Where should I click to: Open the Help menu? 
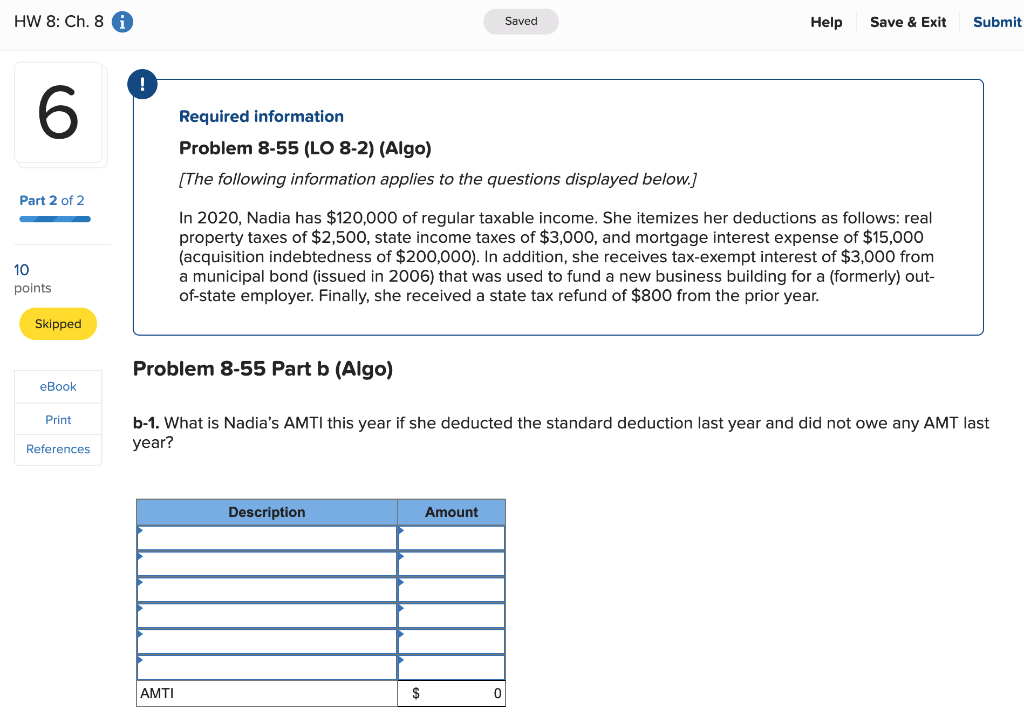click(x=826, y=22)
